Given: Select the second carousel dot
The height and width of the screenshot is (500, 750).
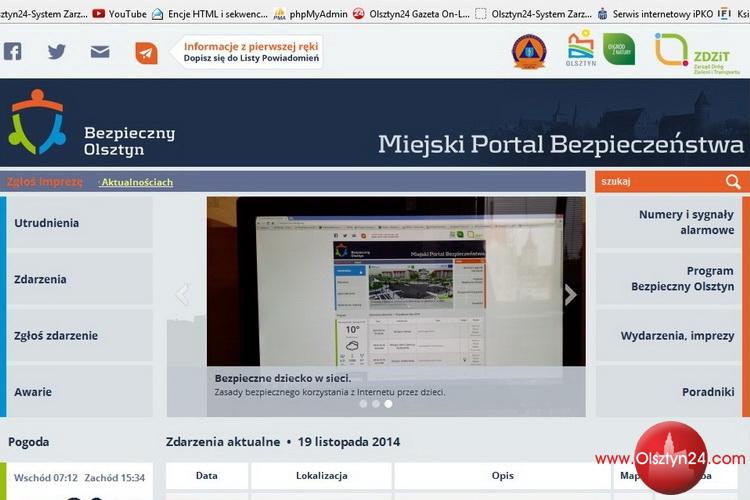Looking at the screenshot, I should pos(376,404).
